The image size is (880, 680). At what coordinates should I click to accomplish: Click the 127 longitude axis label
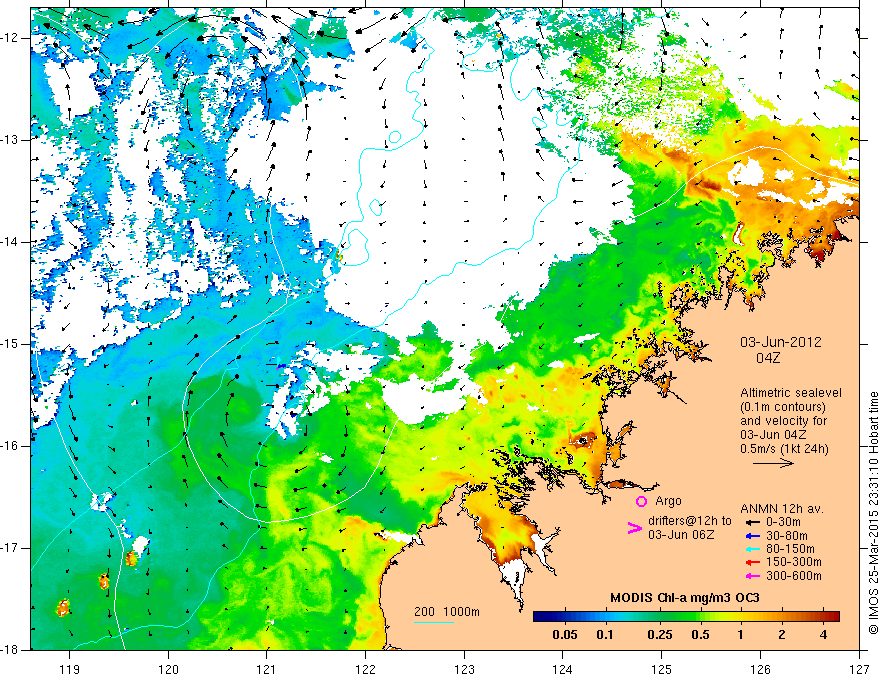tap(859, 669)
